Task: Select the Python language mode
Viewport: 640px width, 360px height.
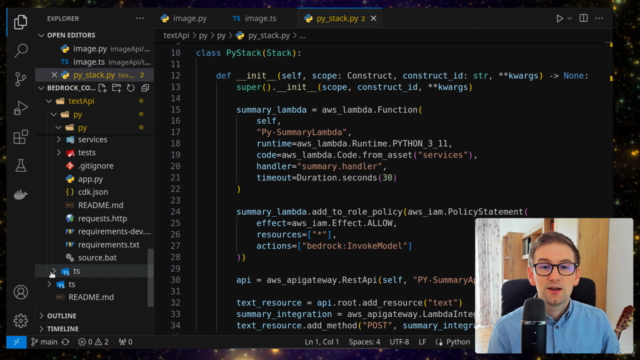Action: click(458, 342)
